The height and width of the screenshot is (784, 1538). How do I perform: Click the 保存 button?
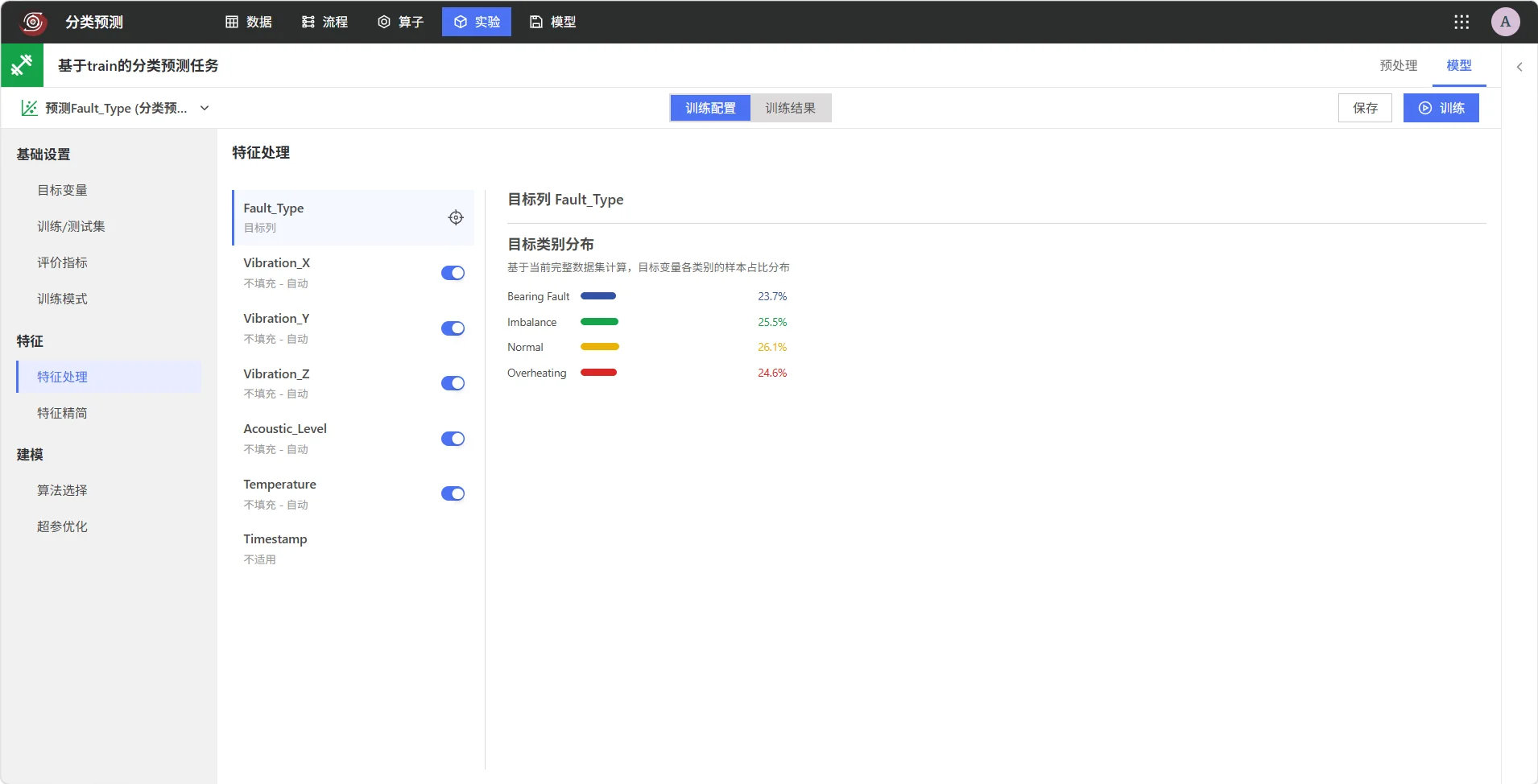coord(1365,108)
